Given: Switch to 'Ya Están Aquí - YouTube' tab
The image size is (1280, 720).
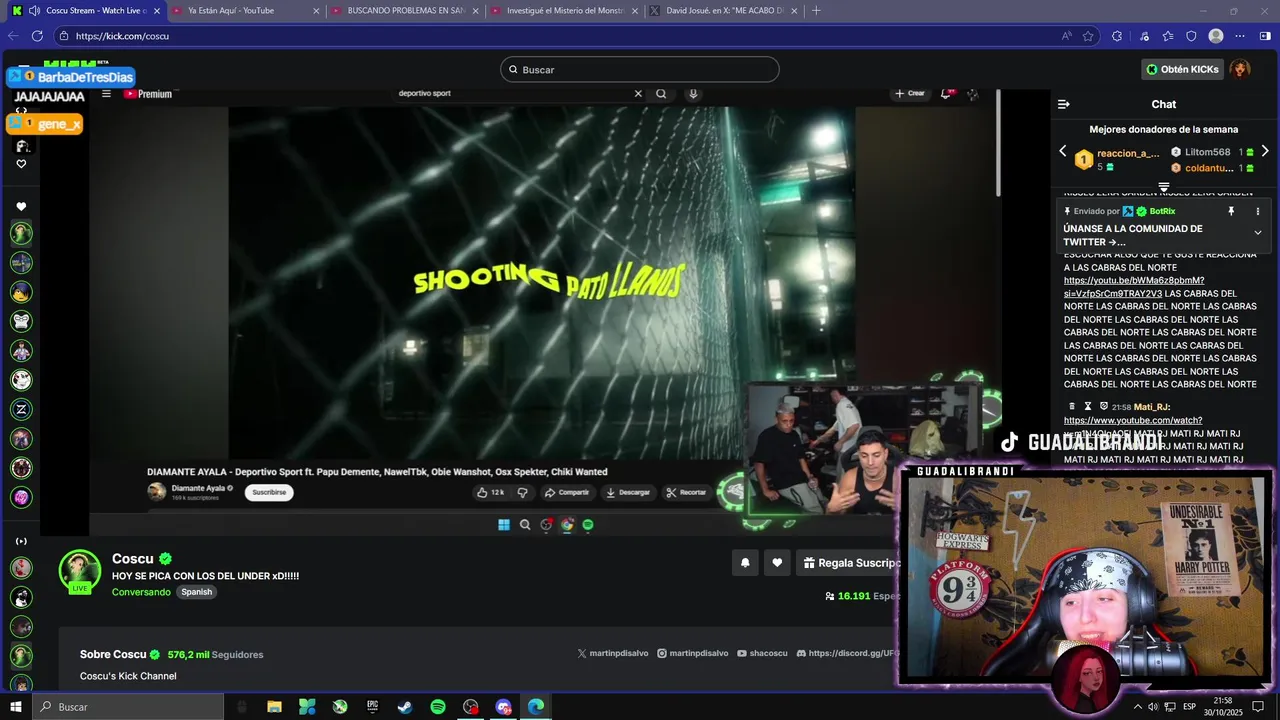Looking at the screenshot, I should (x=244, y=10).
